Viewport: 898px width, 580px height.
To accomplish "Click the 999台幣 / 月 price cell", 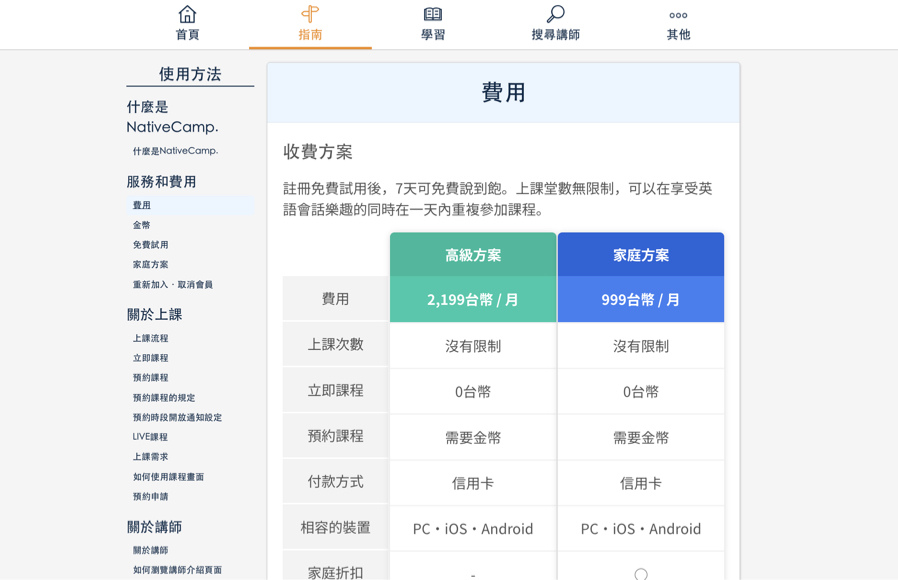I will pyautogui.click(x=641, y=299).
